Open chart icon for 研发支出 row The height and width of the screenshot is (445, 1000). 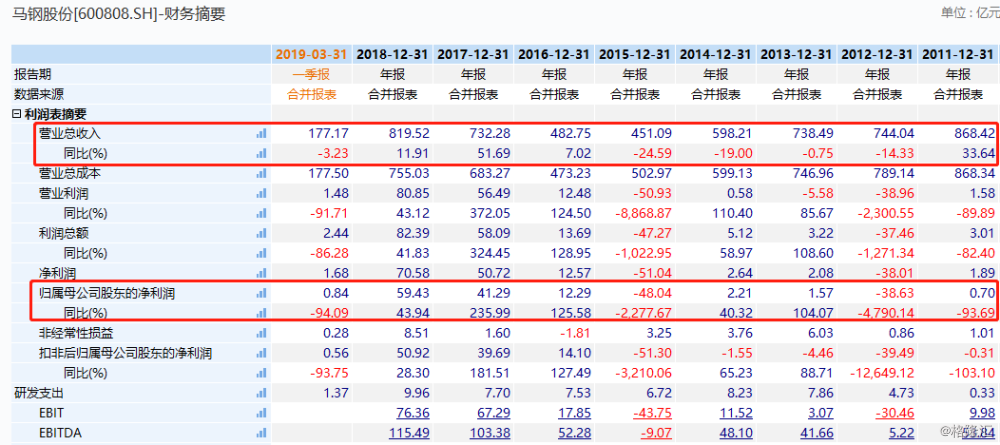tap(261, 393)
